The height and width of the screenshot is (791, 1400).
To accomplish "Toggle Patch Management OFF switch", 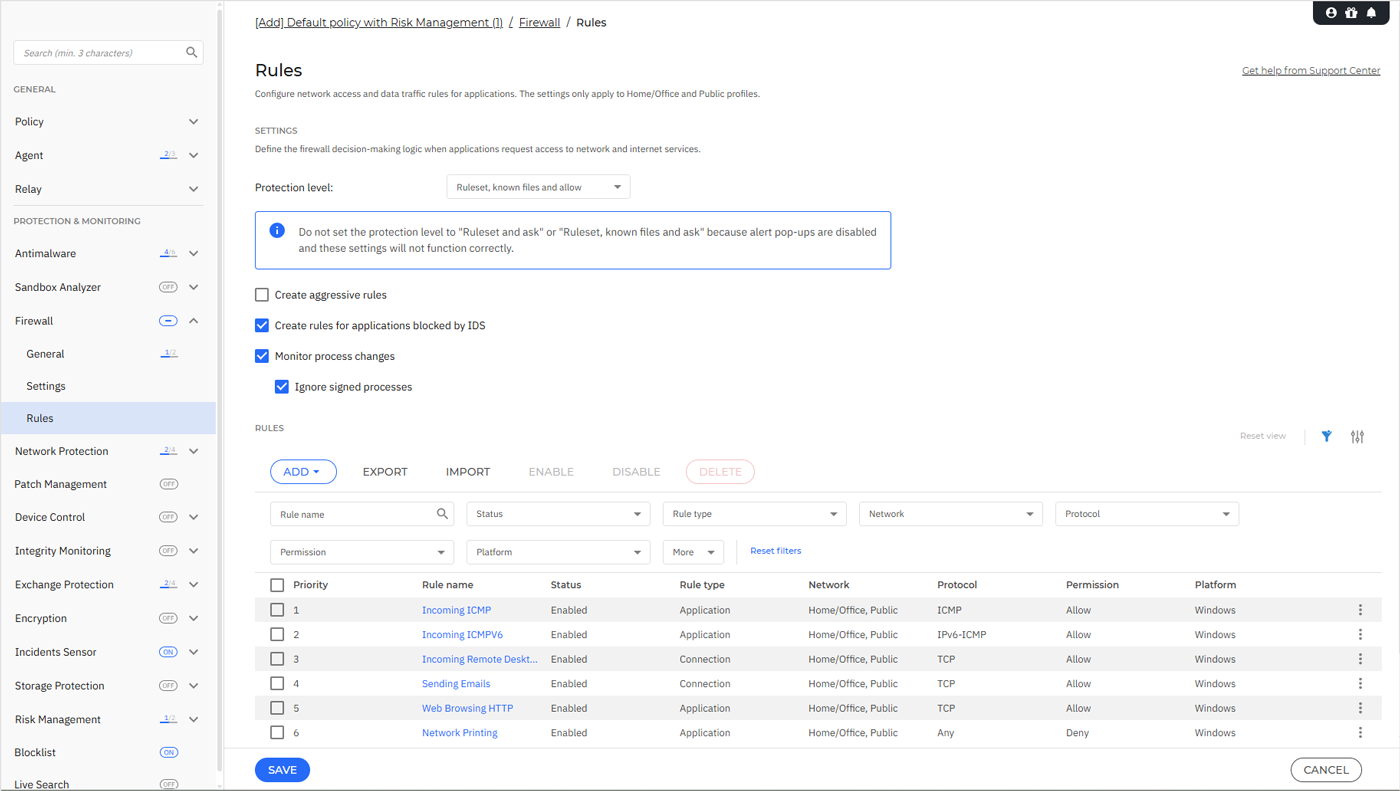I will click(168, 484).
